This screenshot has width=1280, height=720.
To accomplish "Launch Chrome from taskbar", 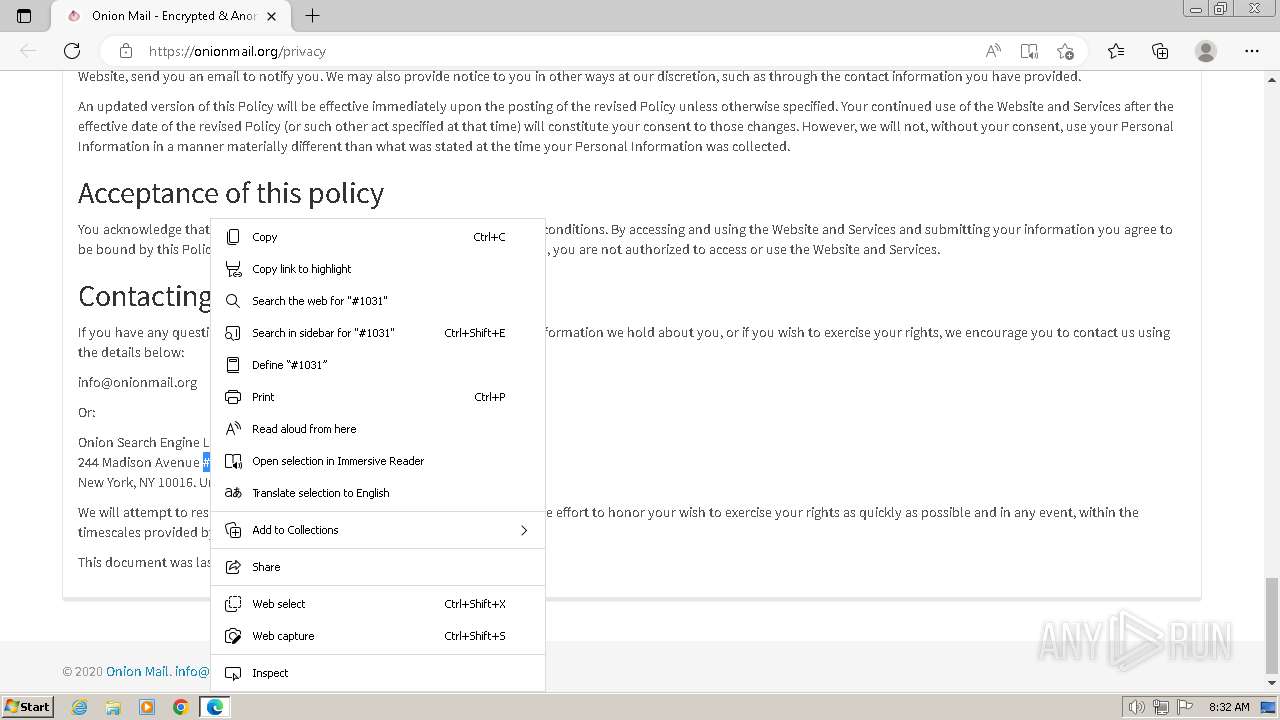I will [180, 707].
